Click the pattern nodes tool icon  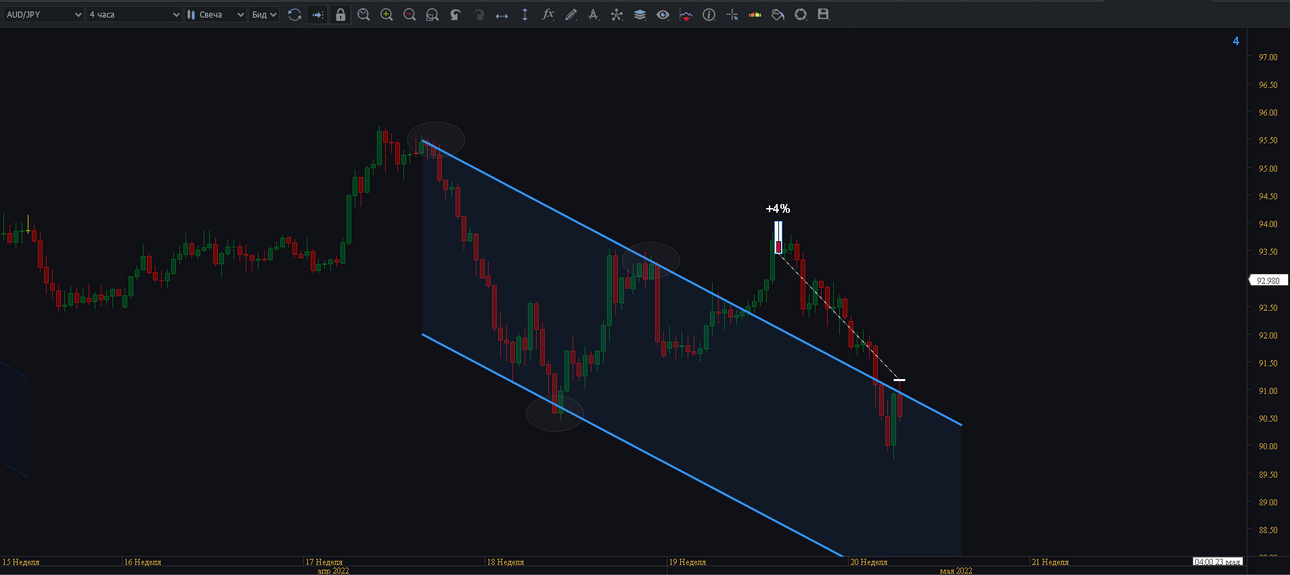(x=616, y=15)
